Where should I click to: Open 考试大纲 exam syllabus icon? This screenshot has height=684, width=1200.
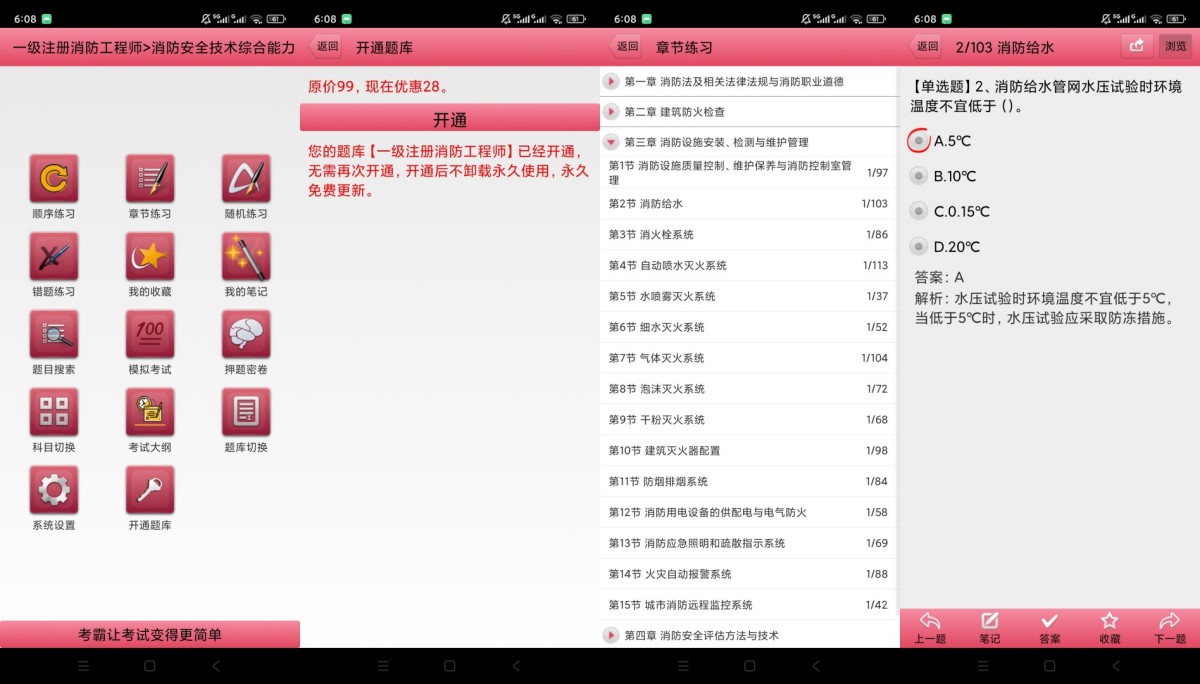point(150,413)
